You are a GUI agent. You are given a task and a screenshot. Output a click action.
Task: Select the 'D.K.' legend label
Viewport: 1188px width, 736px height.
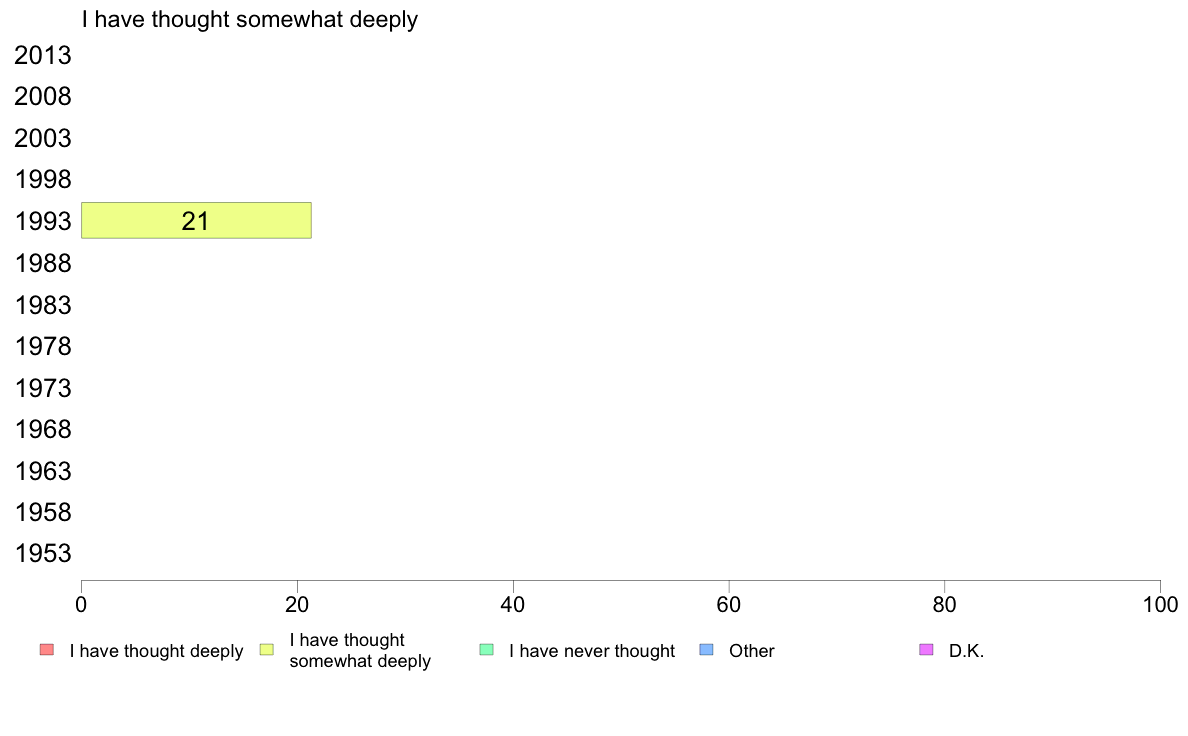pyautogui.click(x=967, y=651)
